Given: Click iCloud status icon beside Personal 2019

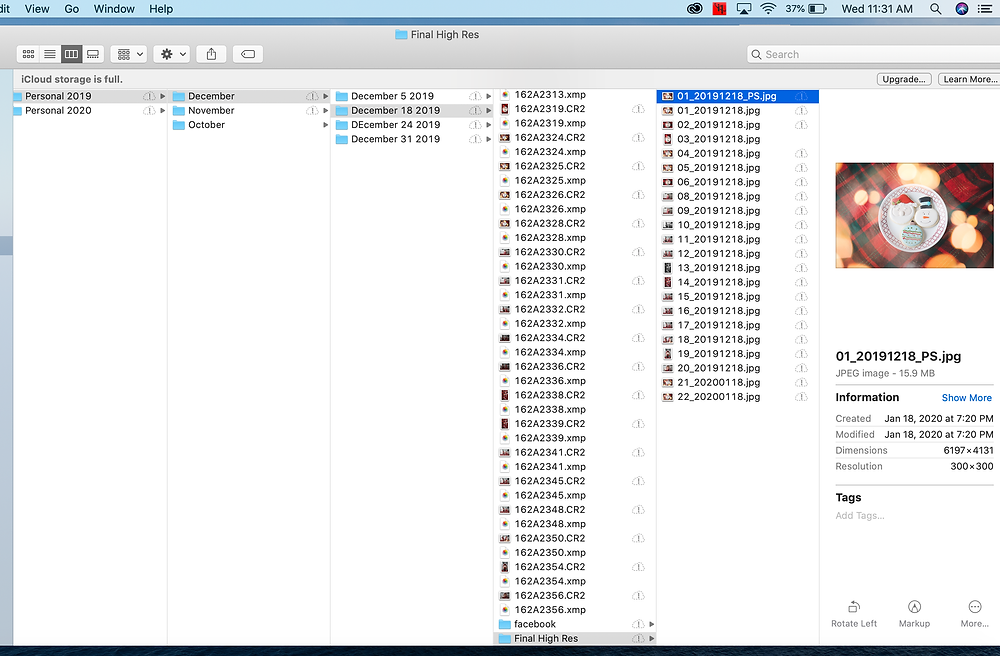Looking at the screenshot, I should tap(149, 96).
